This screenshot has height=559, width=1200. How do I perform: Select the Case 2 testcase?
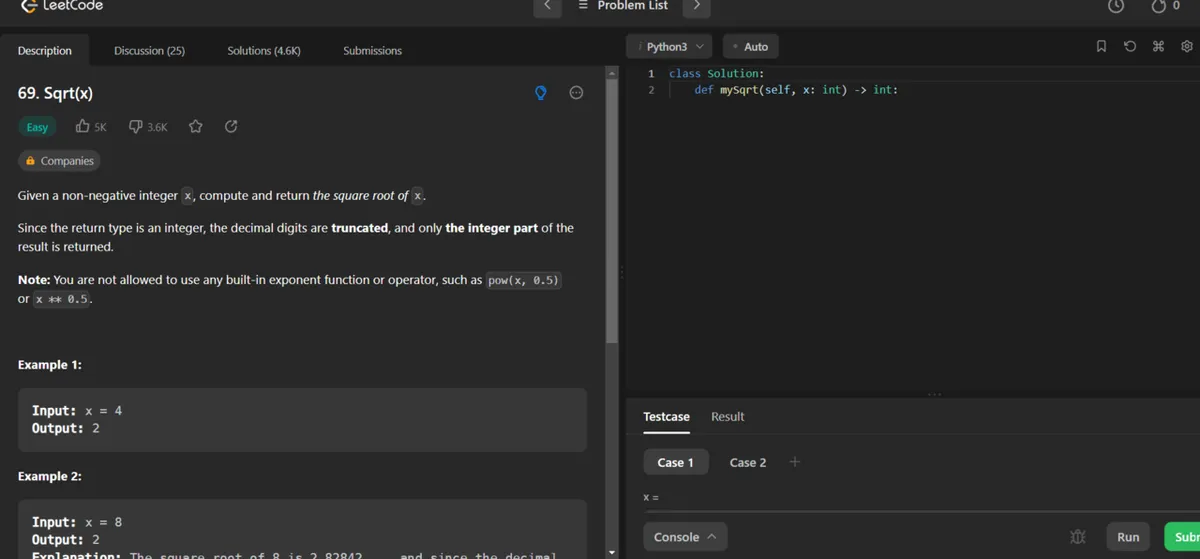[x=748, y=462]
